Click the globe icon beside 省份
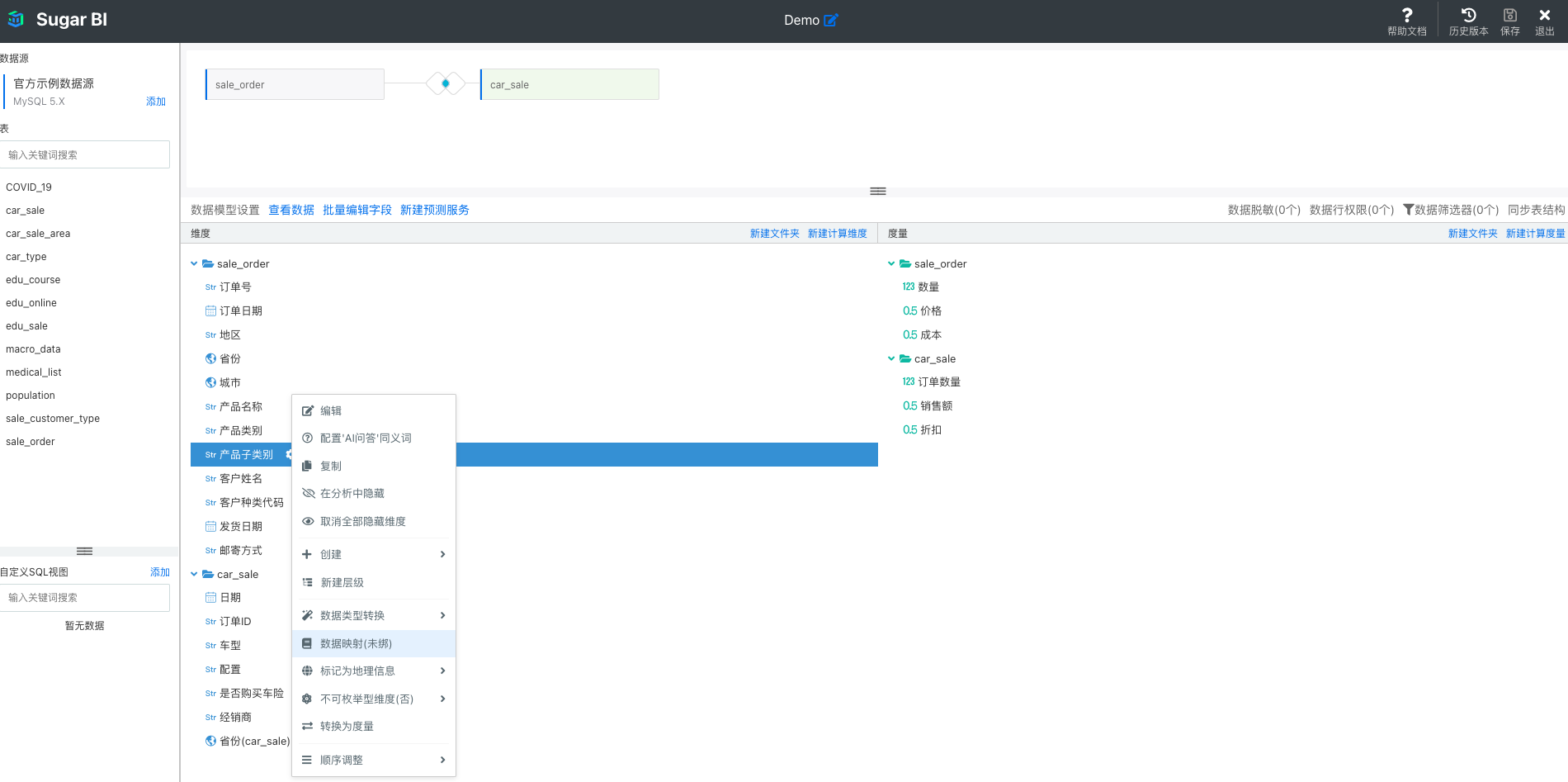 (x=210, y=358)
